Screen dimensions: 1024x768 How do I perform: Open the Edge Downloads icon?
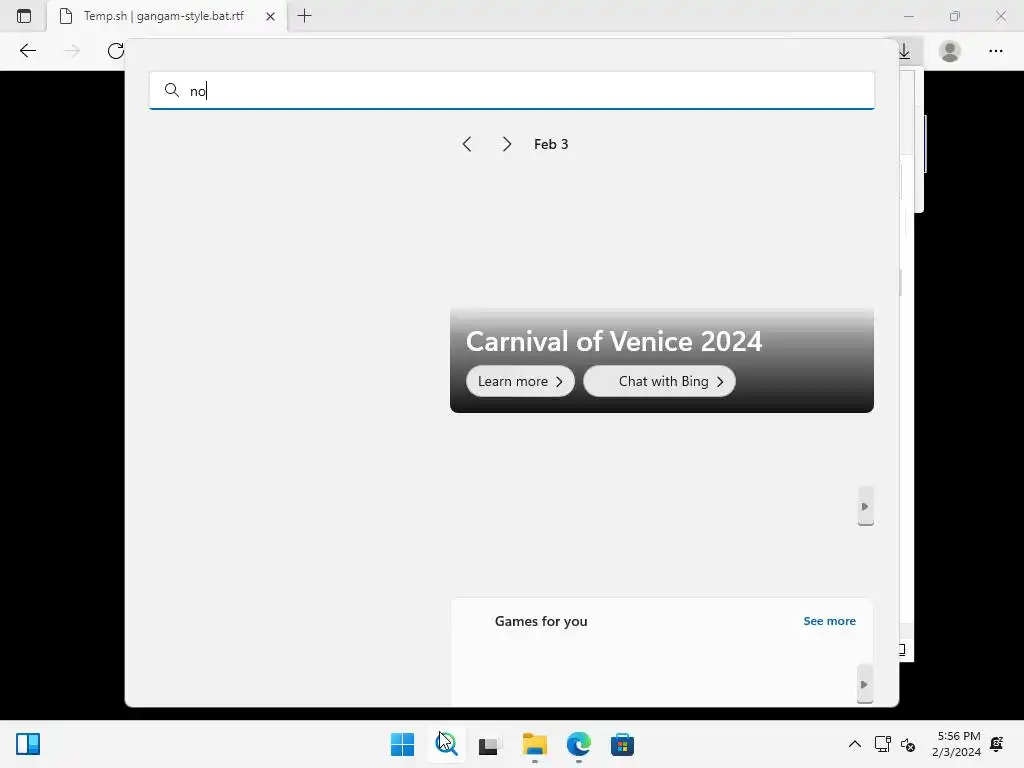click(x=905, y=51)
